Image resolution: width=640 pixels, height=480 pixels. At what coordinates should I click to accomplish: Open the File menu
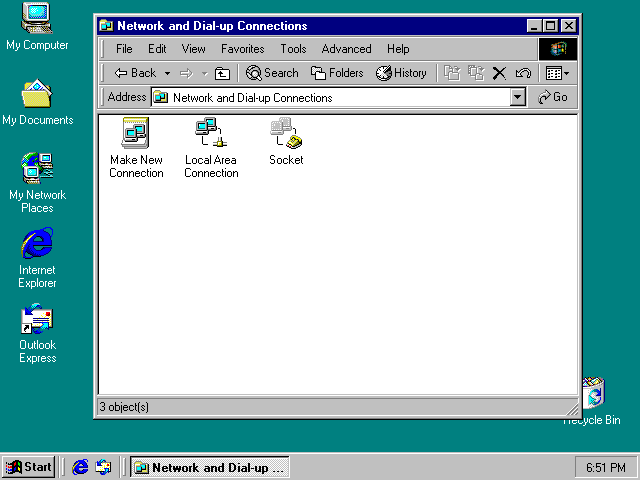[x=124, y=49]
